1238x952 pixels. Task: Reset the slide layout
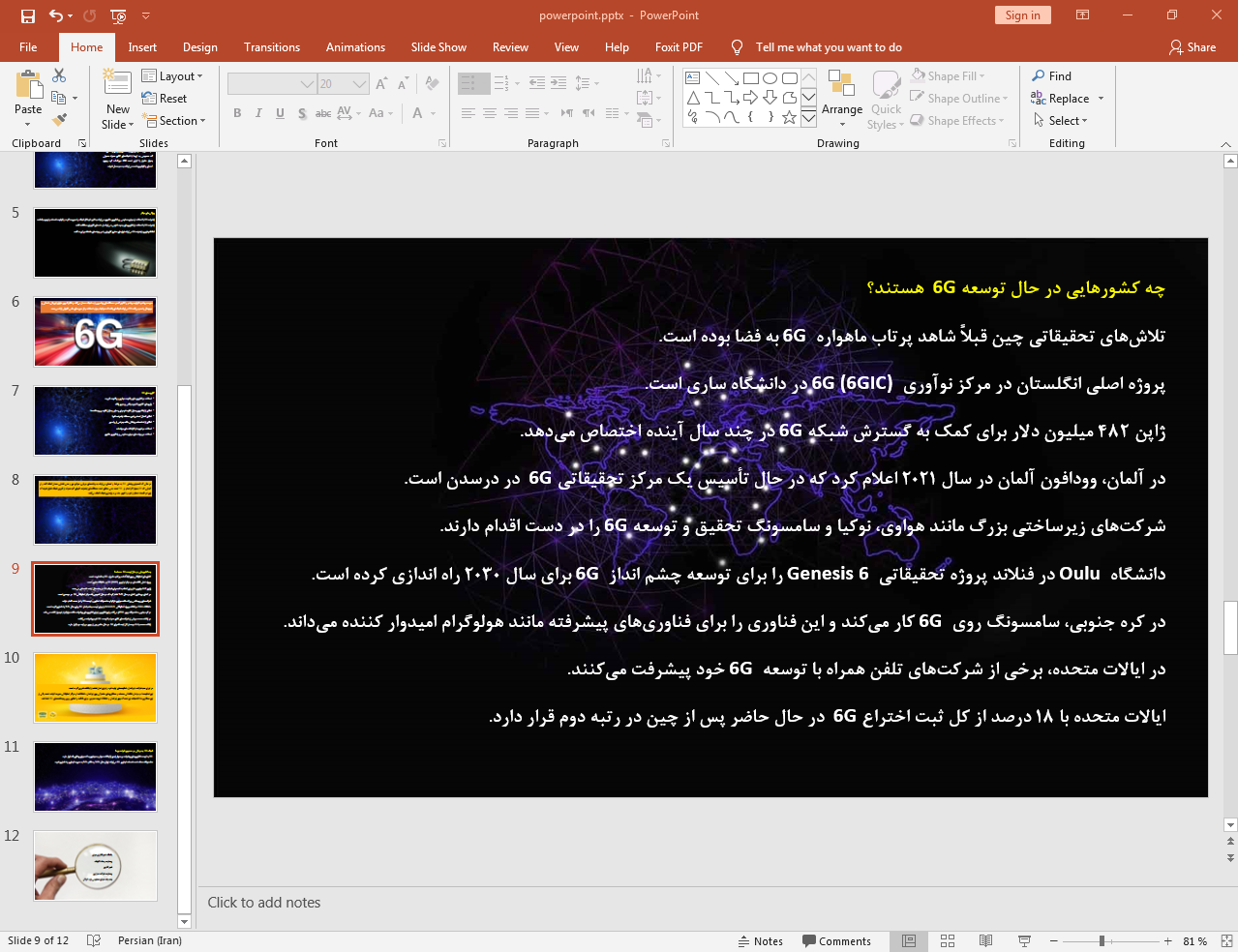coord(165,99)
